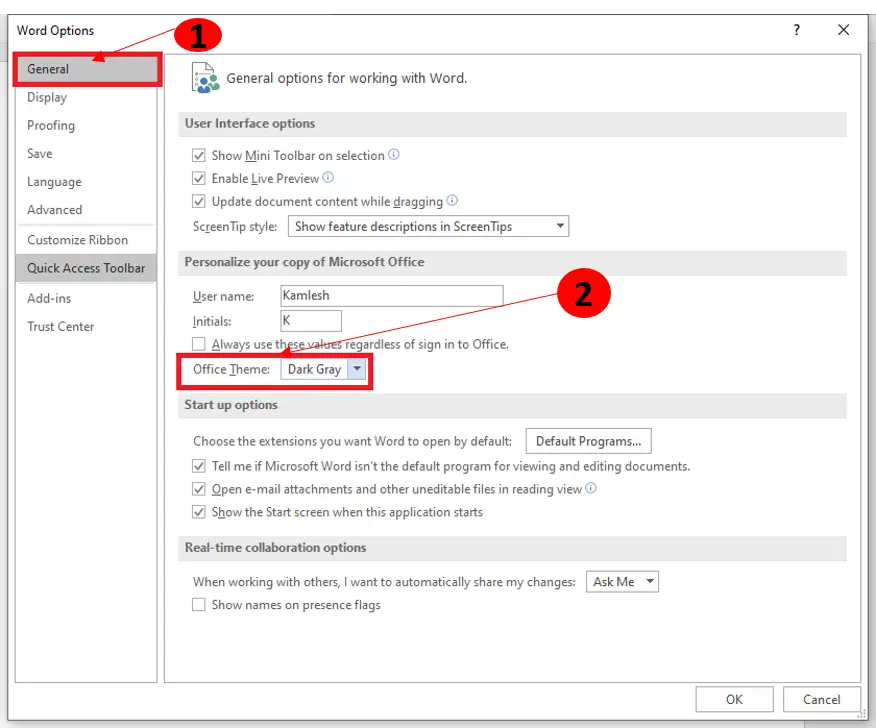This screenshot has height=728, width=876.
Task: Click Cancel to discard changes
Action: 821,699
